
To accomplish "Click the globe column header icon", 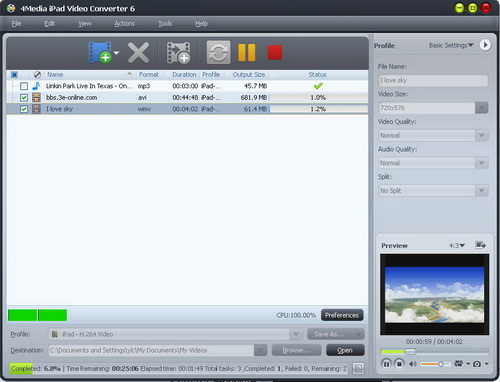I will [37, 75].
